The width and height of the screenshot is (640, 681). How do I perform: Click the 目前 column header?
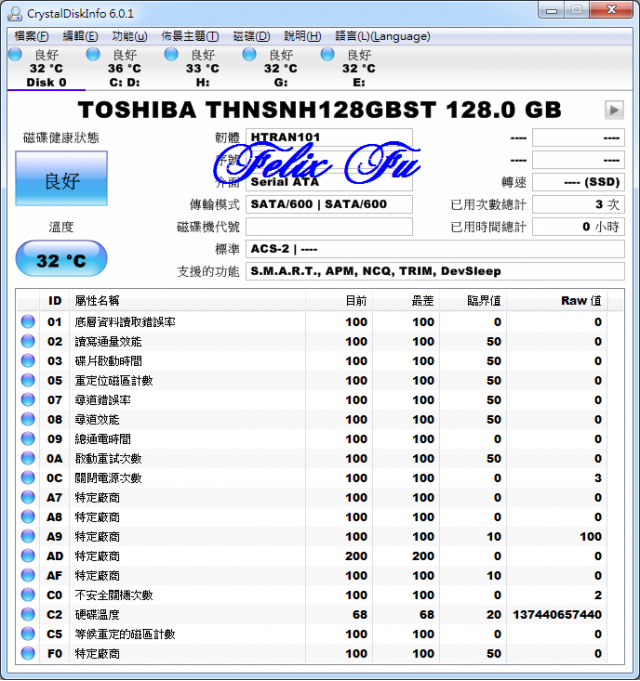point(339,301)
